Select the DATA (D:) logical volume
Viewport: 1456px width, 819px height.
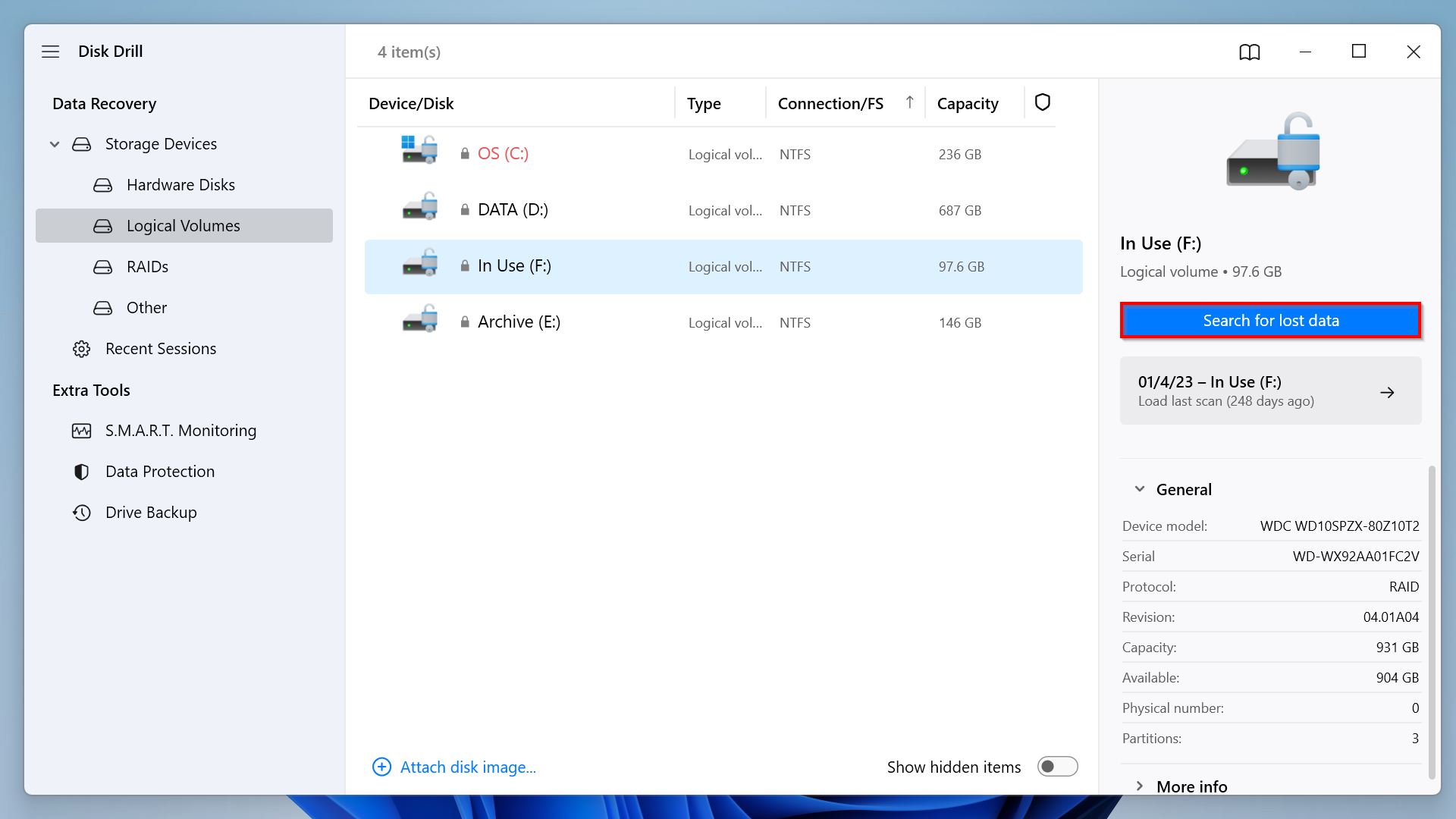point(513,210)
